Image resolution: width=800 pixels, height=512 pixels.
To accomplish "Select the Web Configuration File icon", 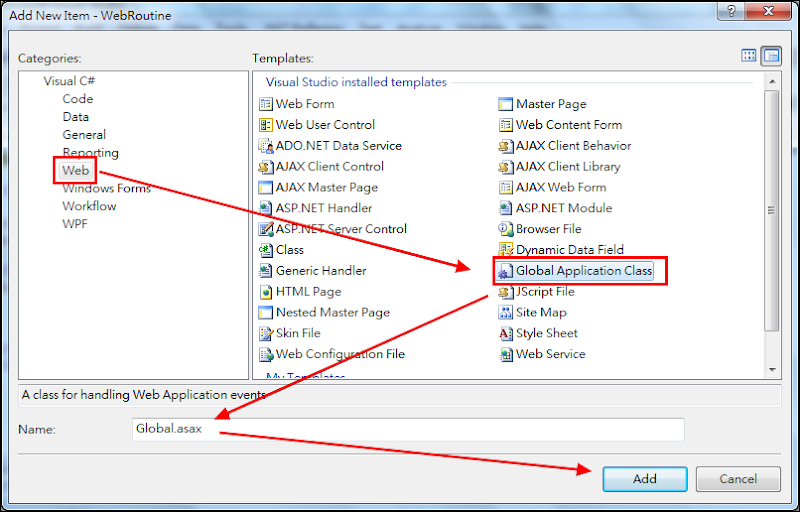I will pos(265,354).
